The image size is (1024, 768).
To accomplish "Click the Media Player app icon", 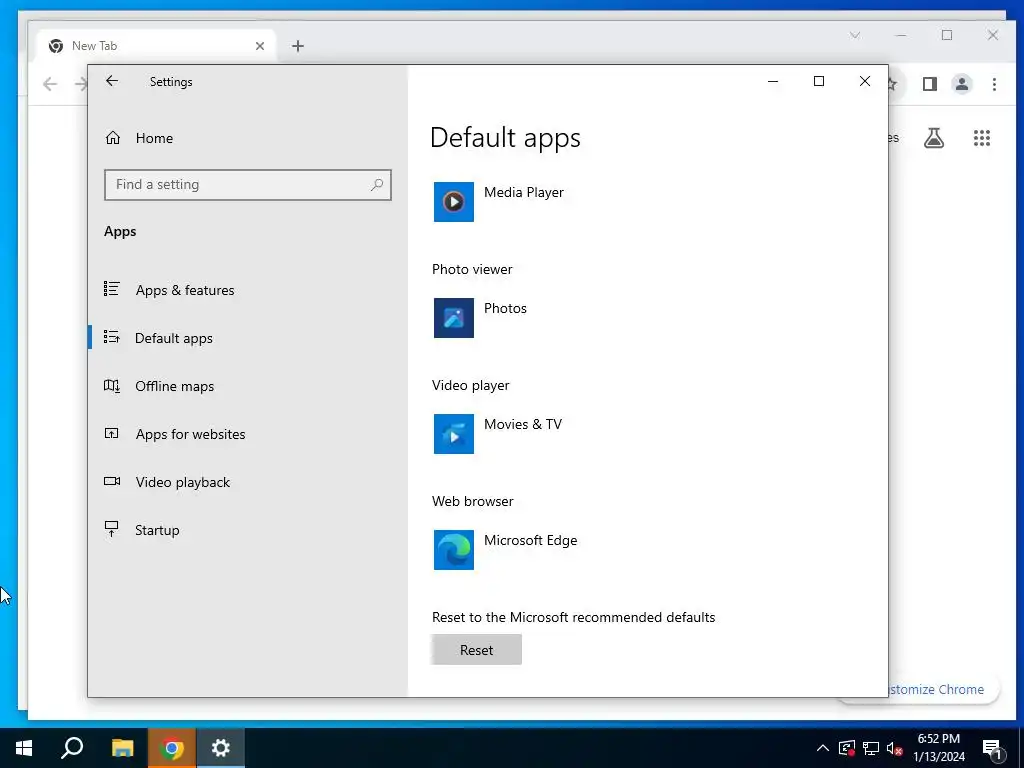I will point(454,202).
